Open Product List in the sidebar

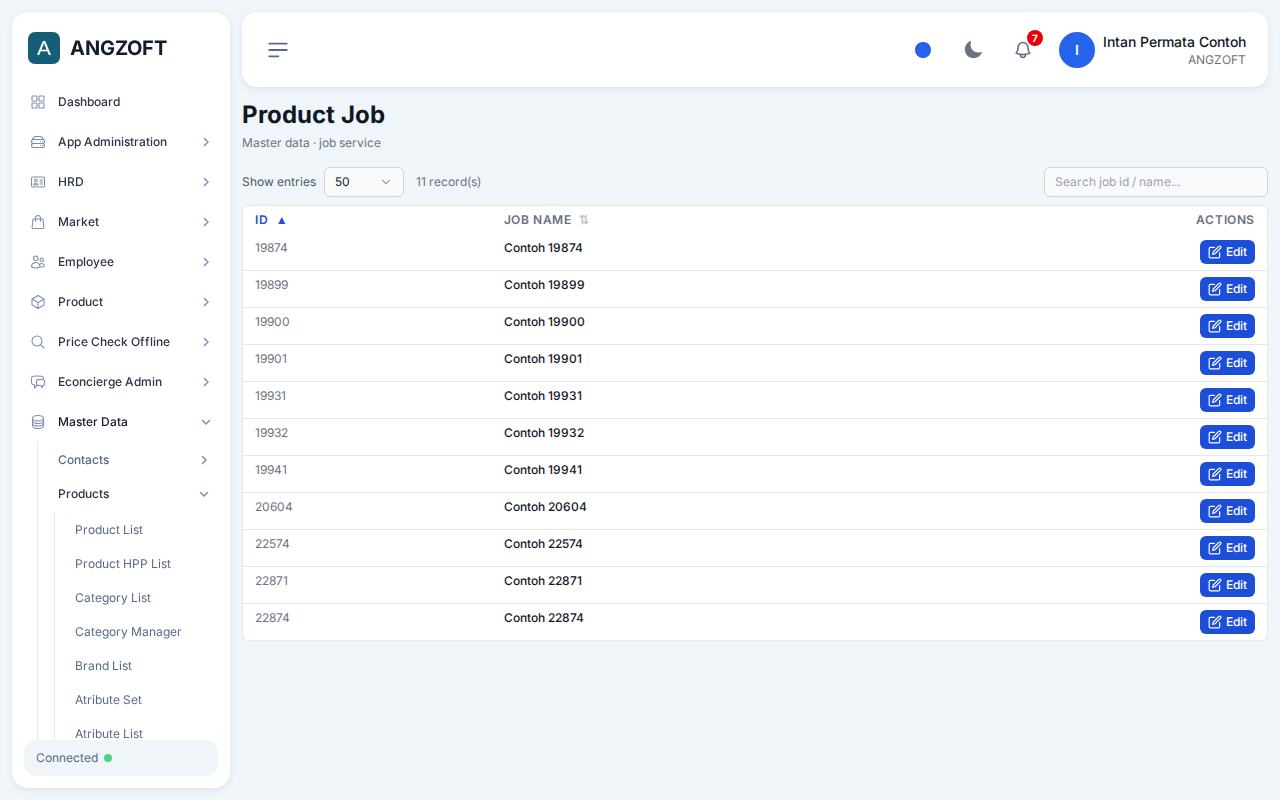pyautogui.click(x=109, y=530)
